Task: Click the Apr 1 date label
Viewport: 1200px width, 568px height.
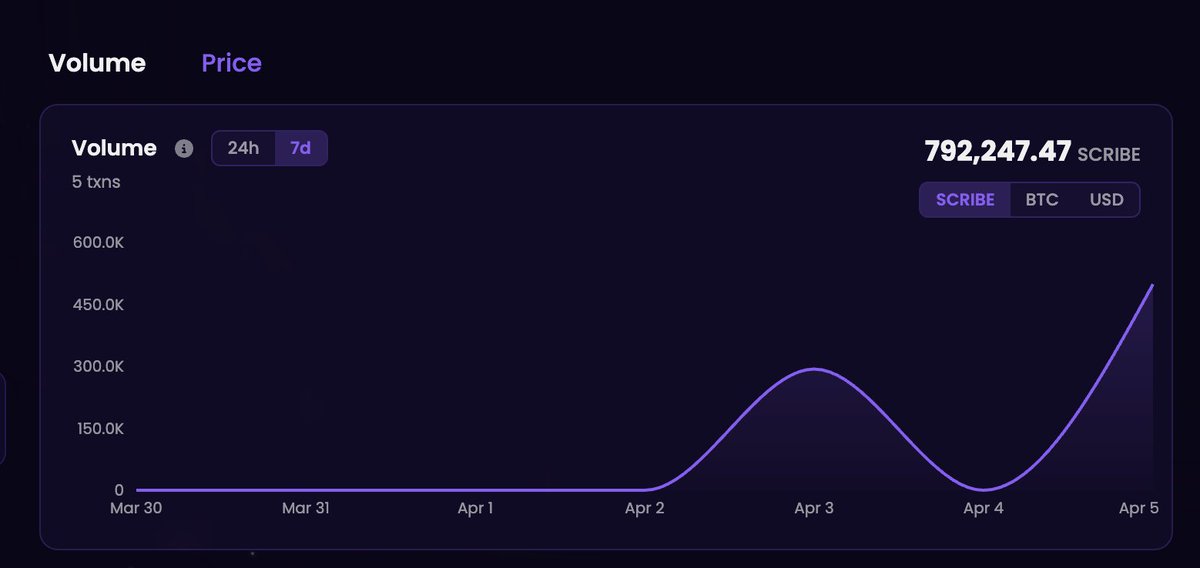Action: 475,508
